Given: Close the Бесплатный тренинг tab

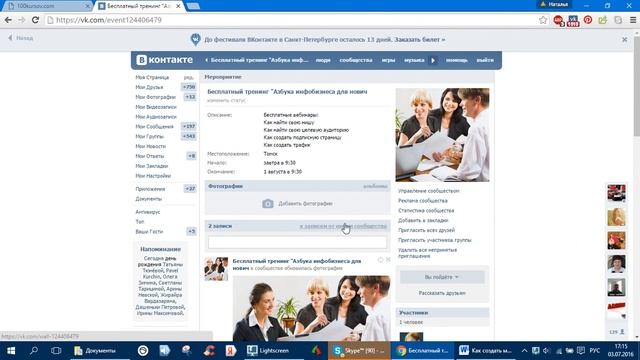Looking at the screenshot, I should (x=178, y=6).
